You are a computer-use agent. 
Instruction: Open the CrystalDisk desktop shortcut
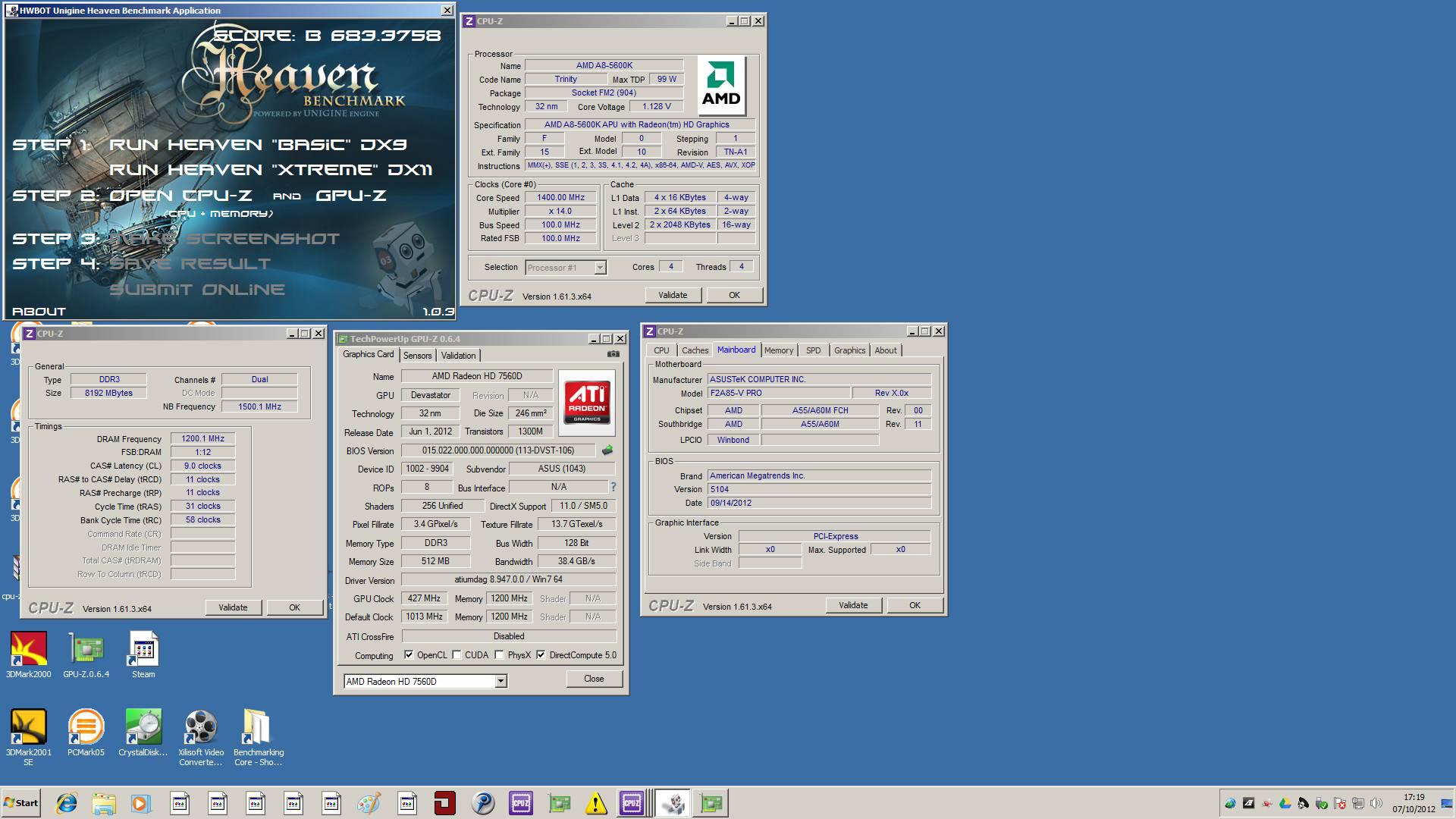143,733
